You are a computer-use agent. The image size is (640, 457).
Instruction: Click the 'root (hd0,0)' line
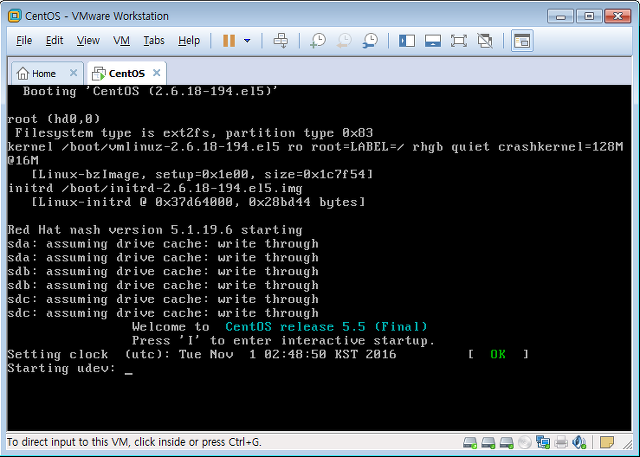pyautogui.click(x=54, y=119)
